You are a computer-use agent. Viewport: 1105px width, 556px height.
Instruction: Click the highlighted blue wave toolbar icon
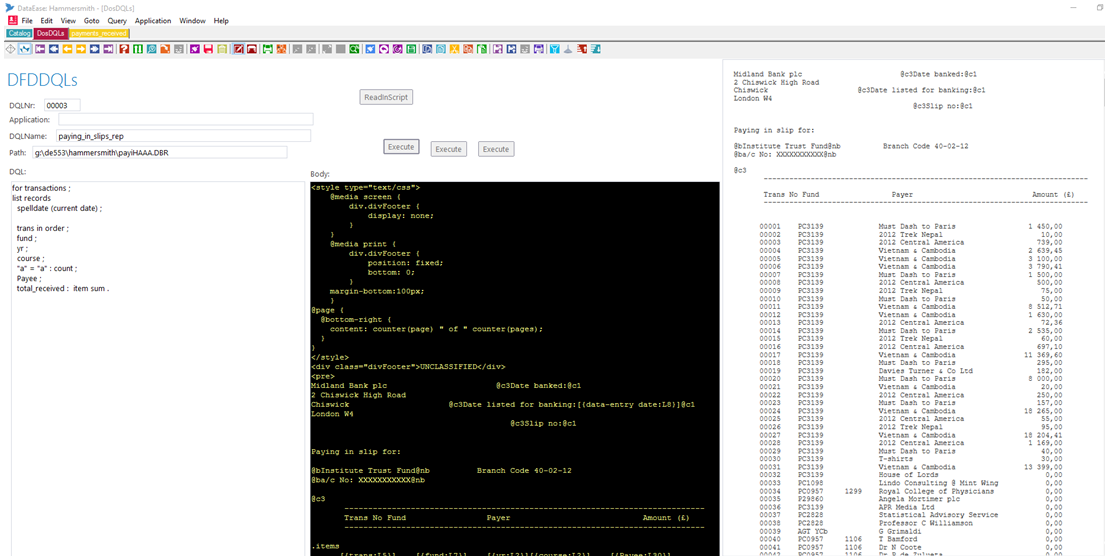(25, 49)
